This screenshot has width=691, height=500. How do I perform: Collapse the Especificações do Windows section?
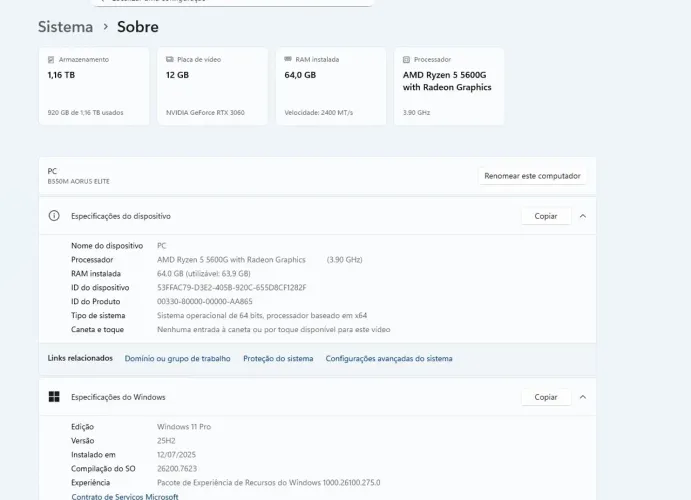583,397
